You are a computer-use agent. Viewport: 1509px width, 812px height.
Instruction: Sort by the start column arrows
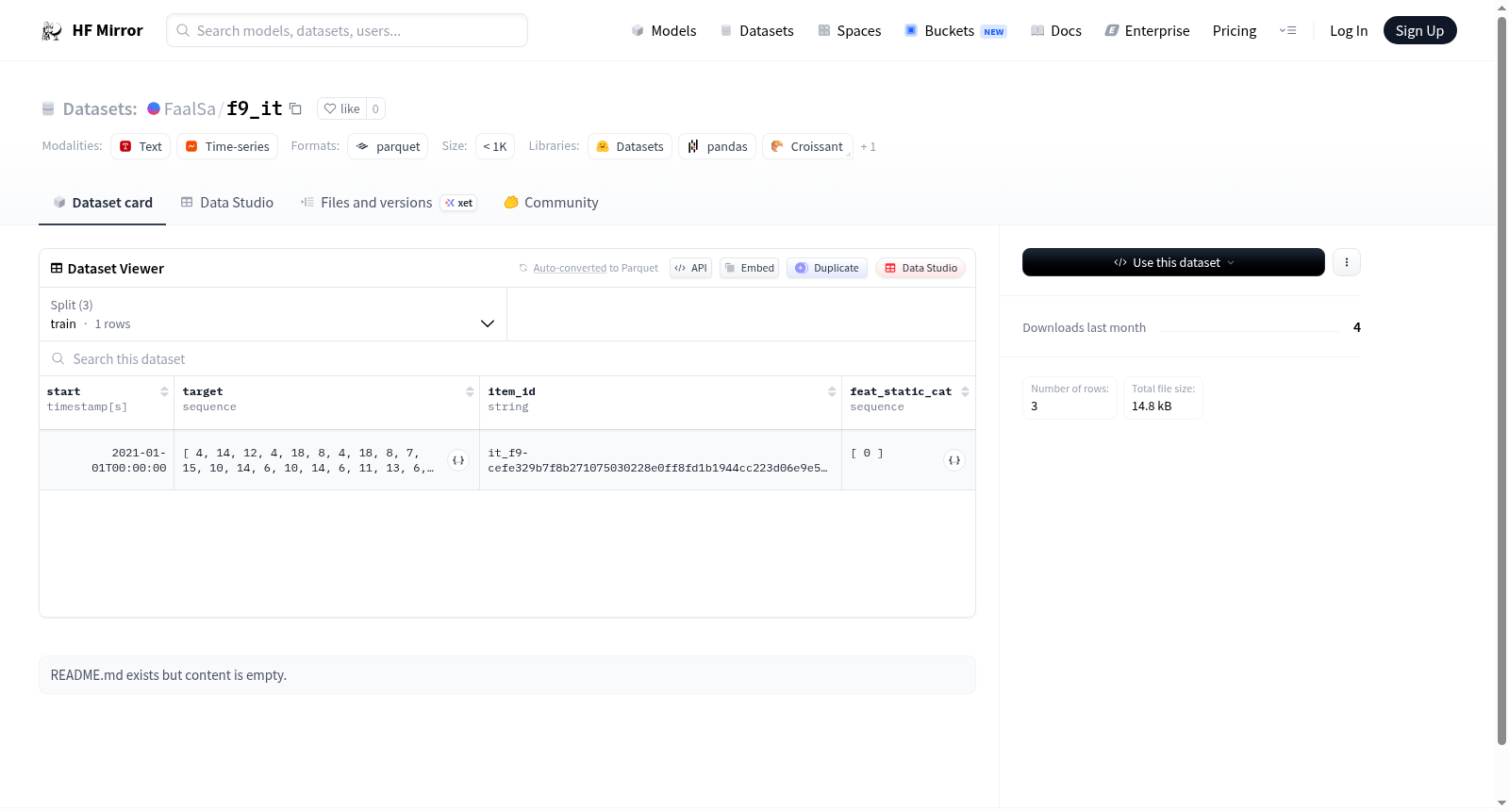[x=164, y=391]
